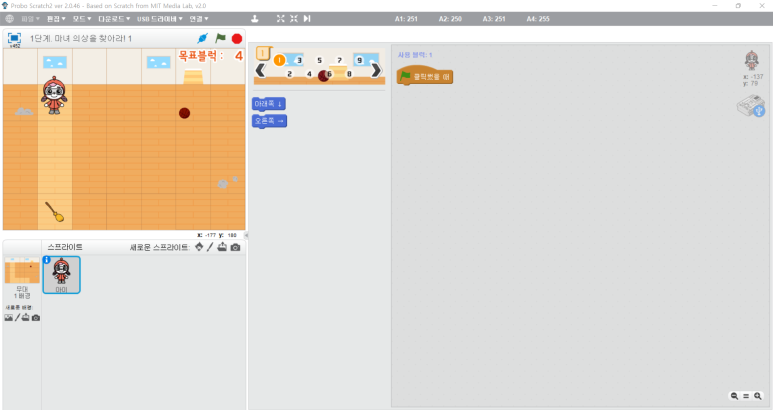The width and height of the screenshot is (773, 410).
Task: Select the orange level 1 marker
Action: (279, 60)
